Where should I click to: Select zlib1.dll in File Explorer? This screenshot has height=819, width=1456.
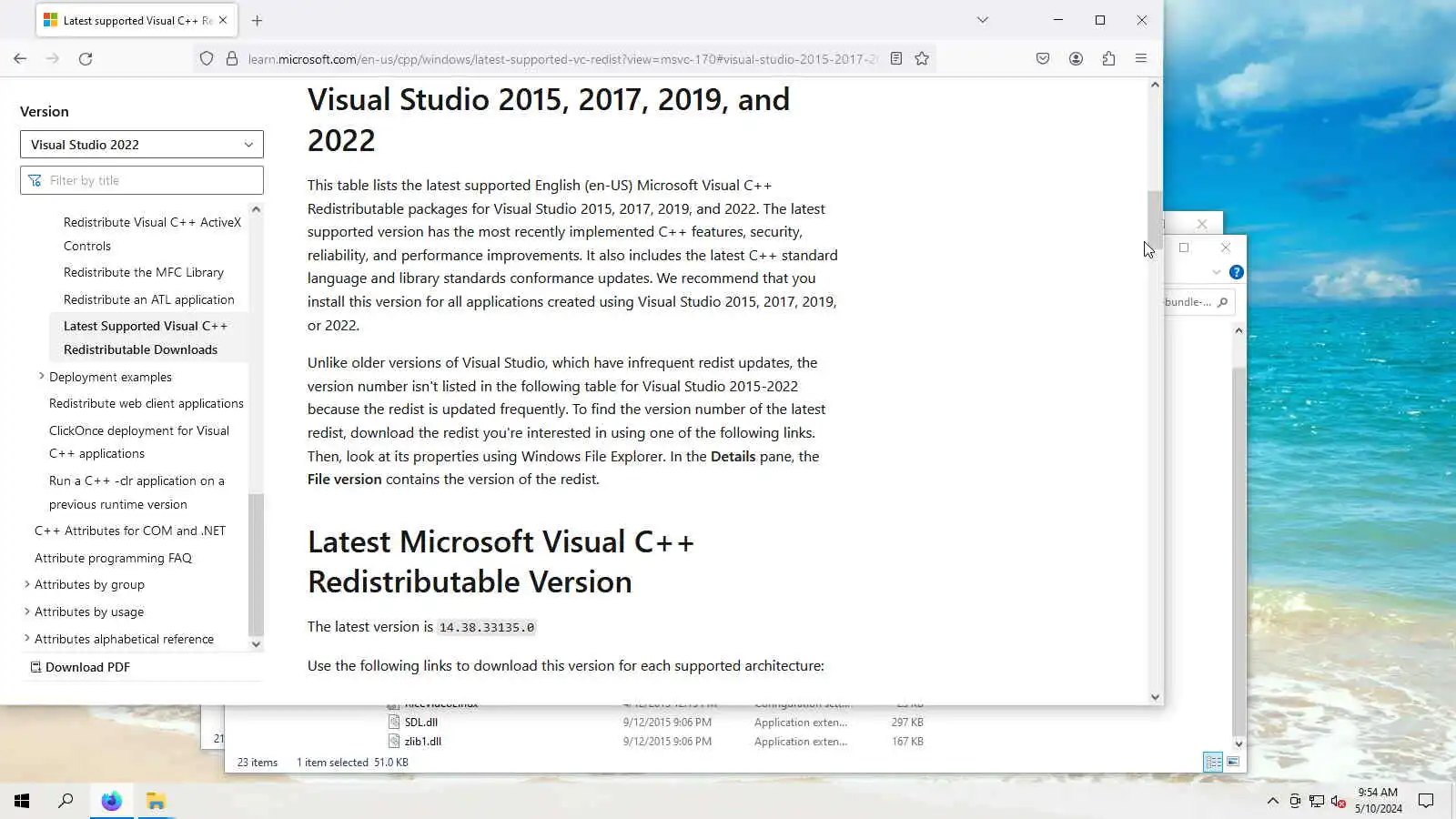[x=422, y=742]
